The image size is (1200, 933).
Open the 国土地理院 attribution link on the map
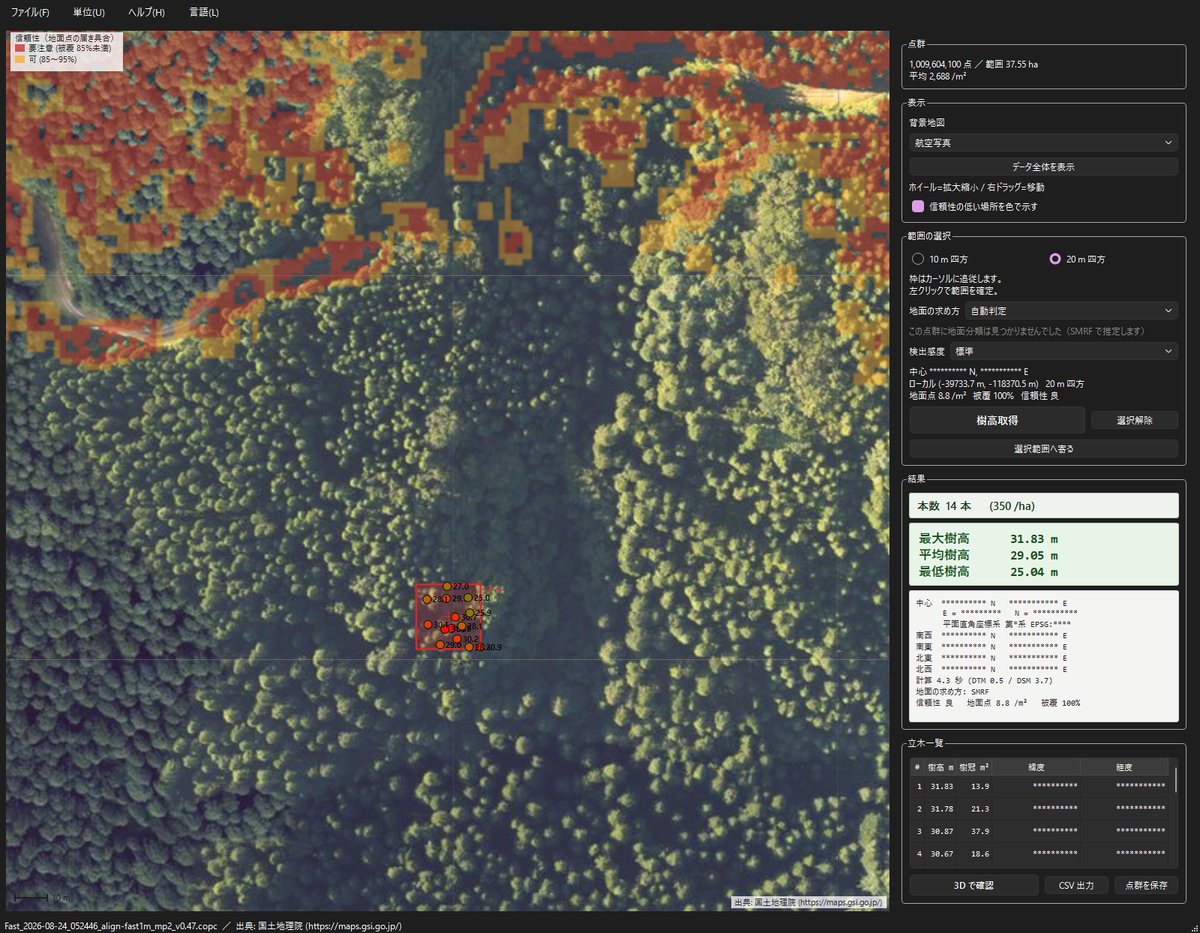pos(808,902)
